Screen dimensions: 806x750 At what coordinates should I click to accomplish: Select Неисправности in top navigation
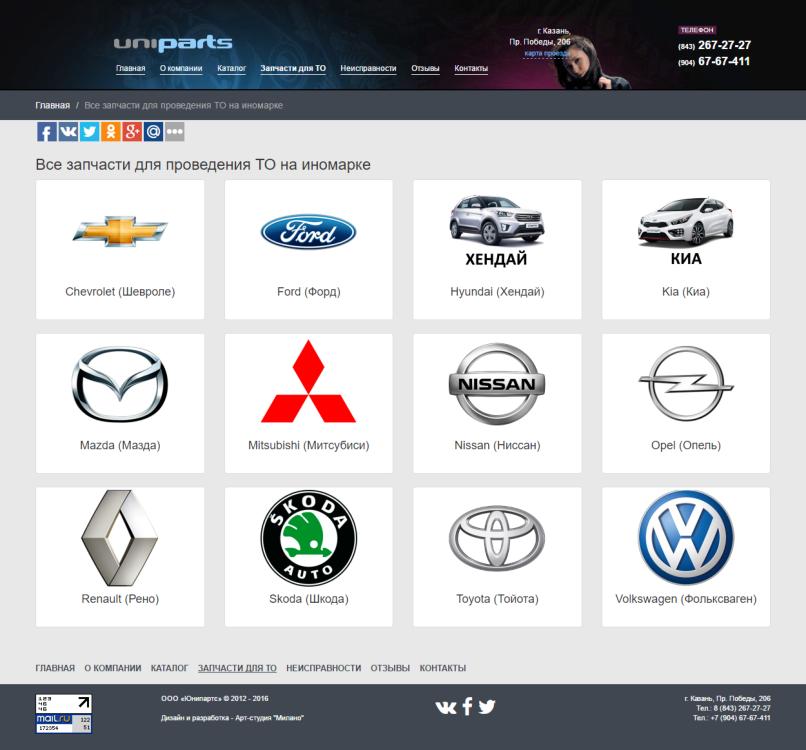(x=368, y=69)
